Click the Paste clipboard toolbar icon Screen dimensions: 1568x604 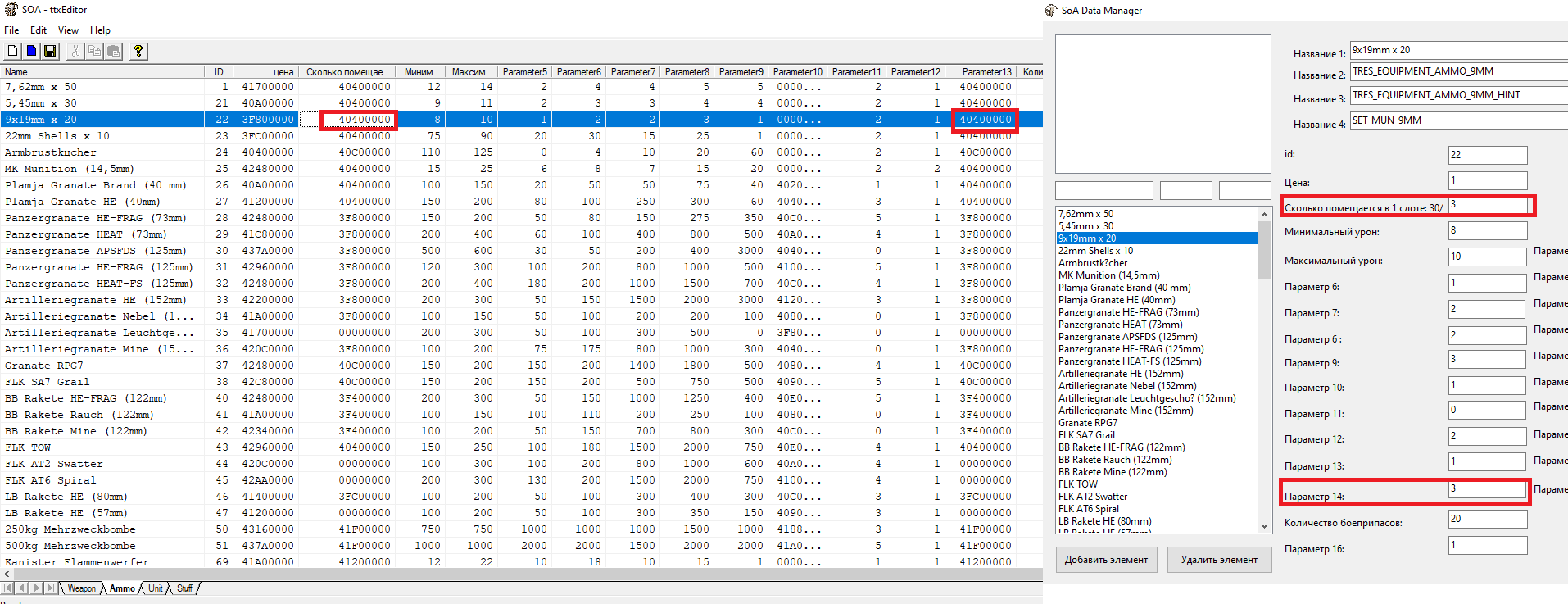(x=113, y=51)
